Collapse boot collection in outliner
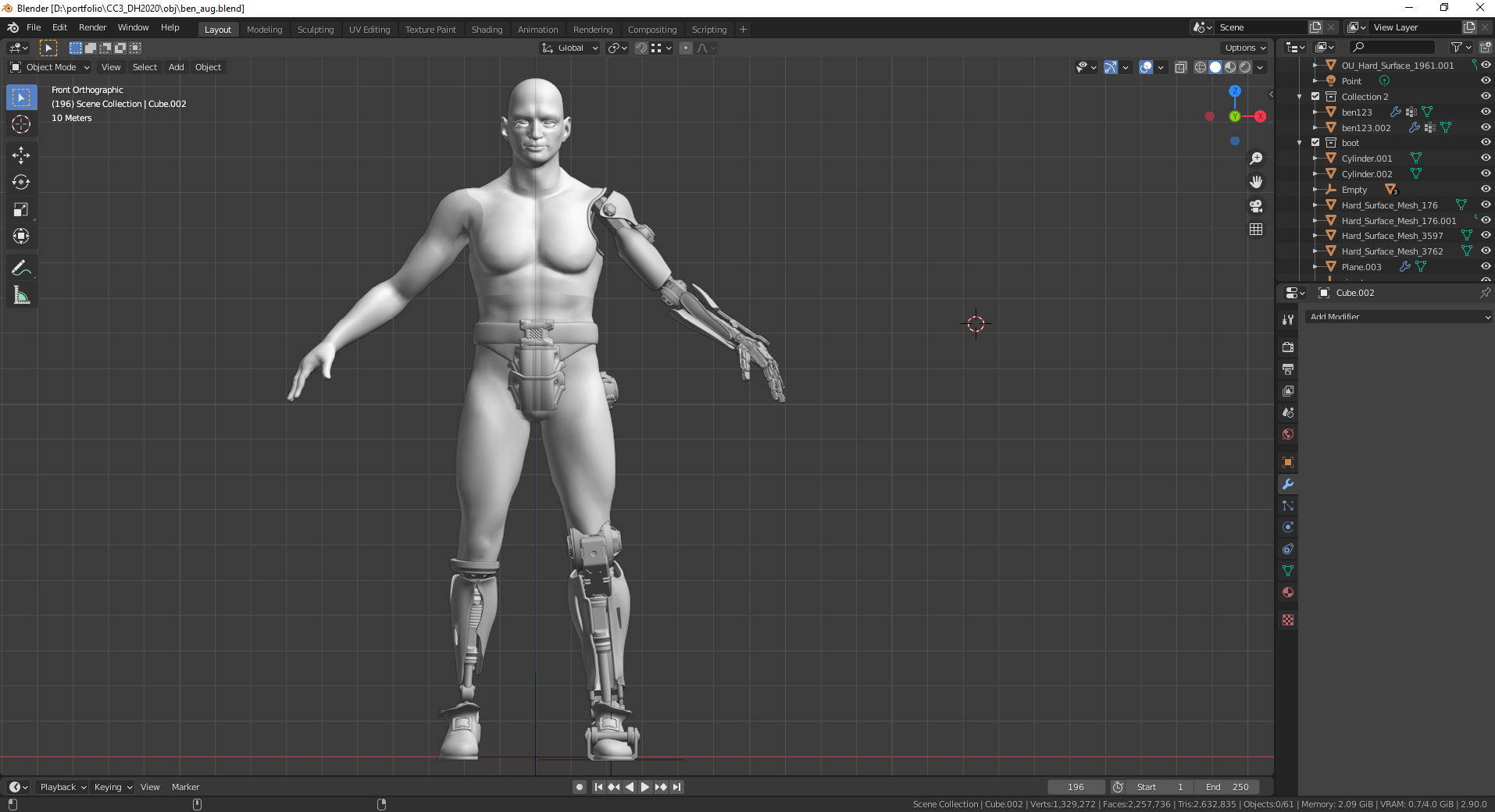The height and width of the screenshot is (812, 1495). [x=1300, y=143]
